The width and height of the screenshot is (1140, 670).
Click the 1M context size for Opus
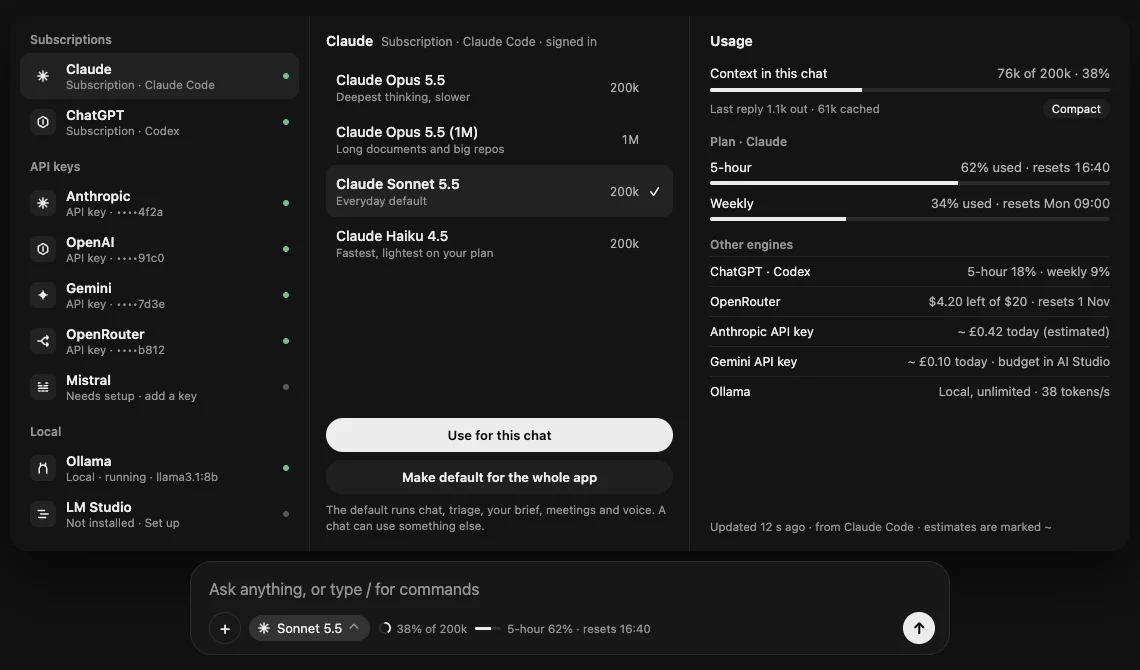630,140
